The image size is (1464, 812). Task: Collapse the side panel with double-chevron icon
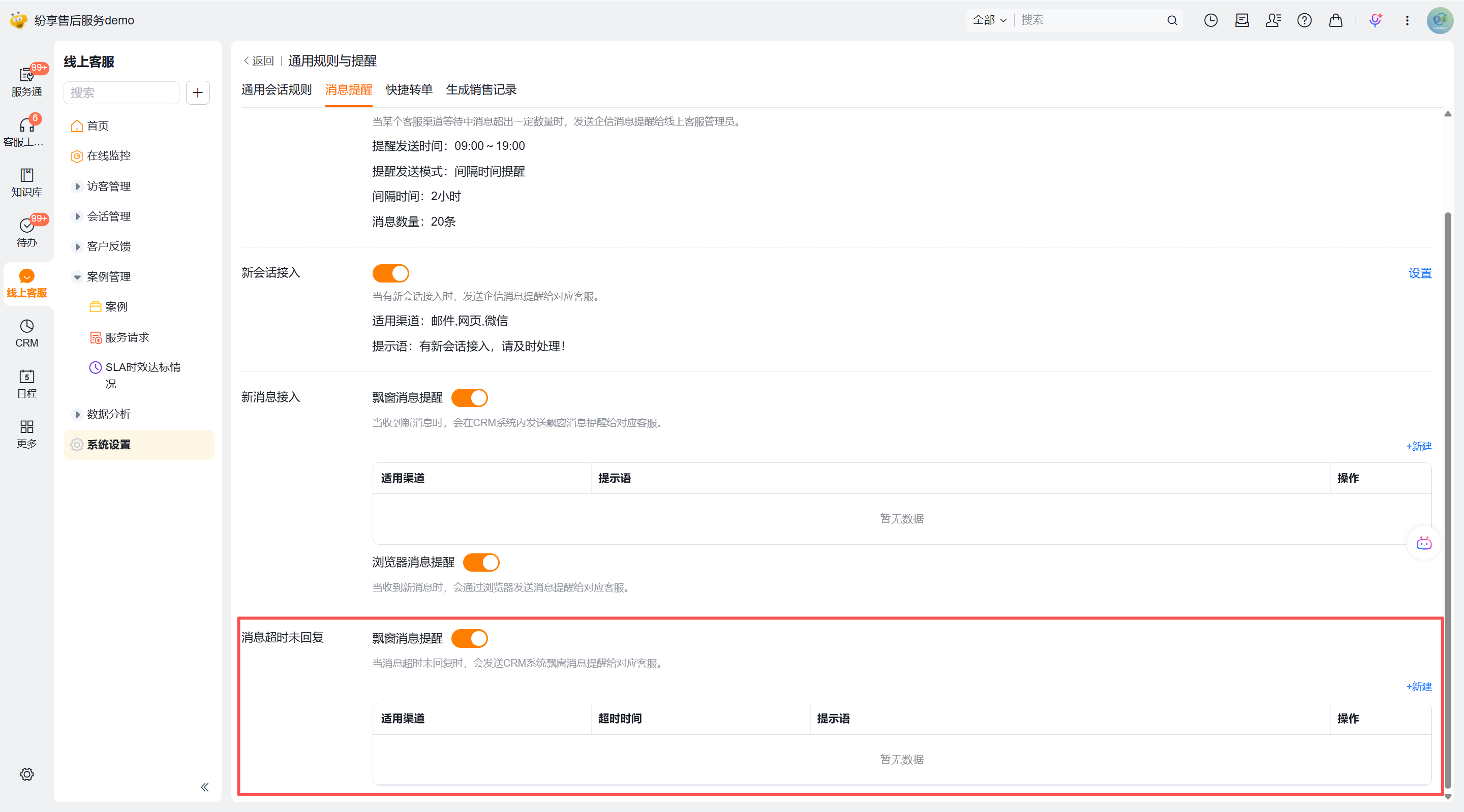tap(204, 787)
